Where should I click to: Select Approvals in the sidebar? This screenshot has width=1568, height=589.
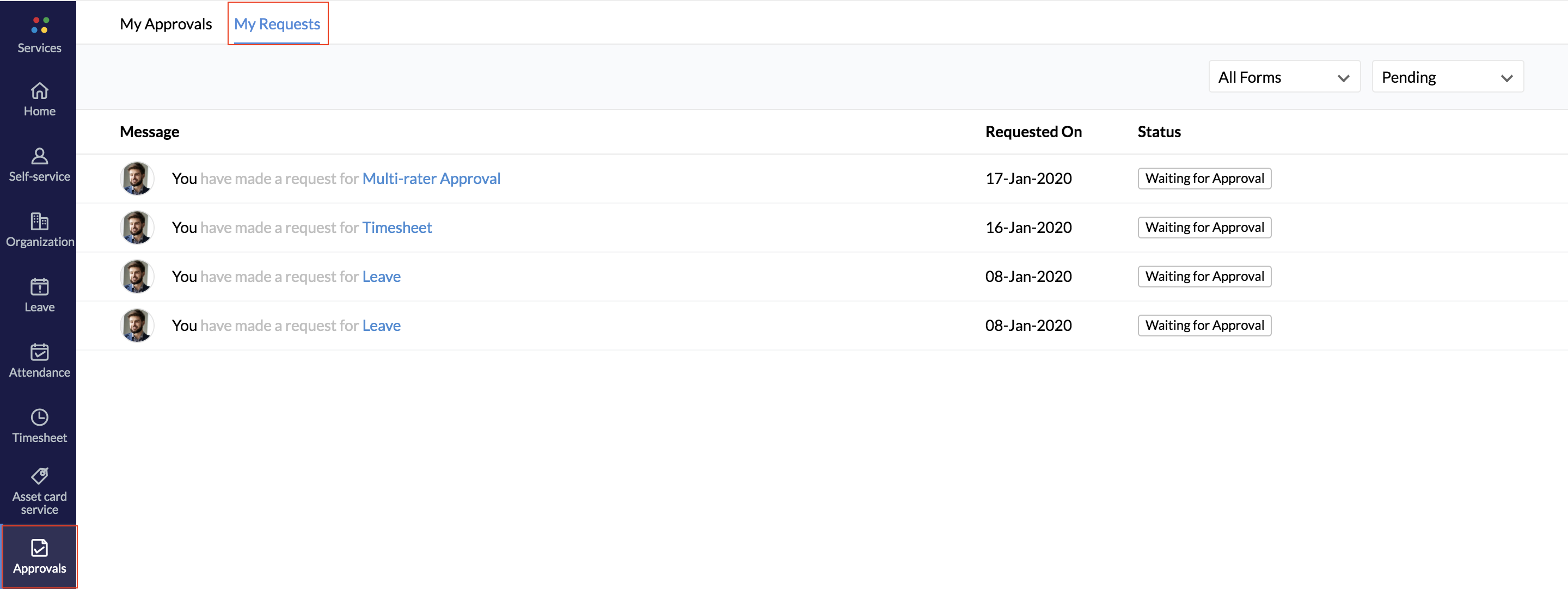click(x=40, y=556)
